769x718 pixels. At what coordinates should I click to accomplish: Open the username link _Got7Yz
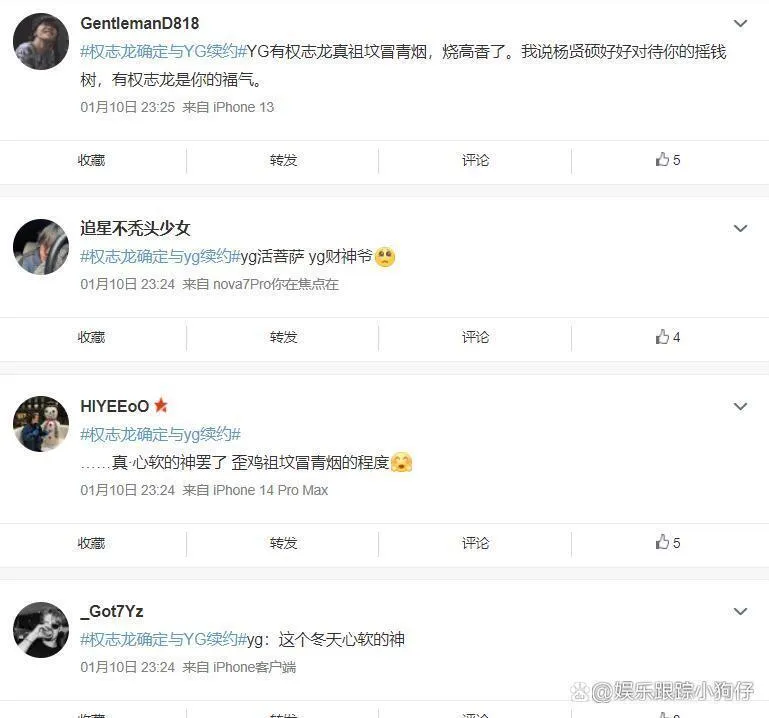coord(112,612)
